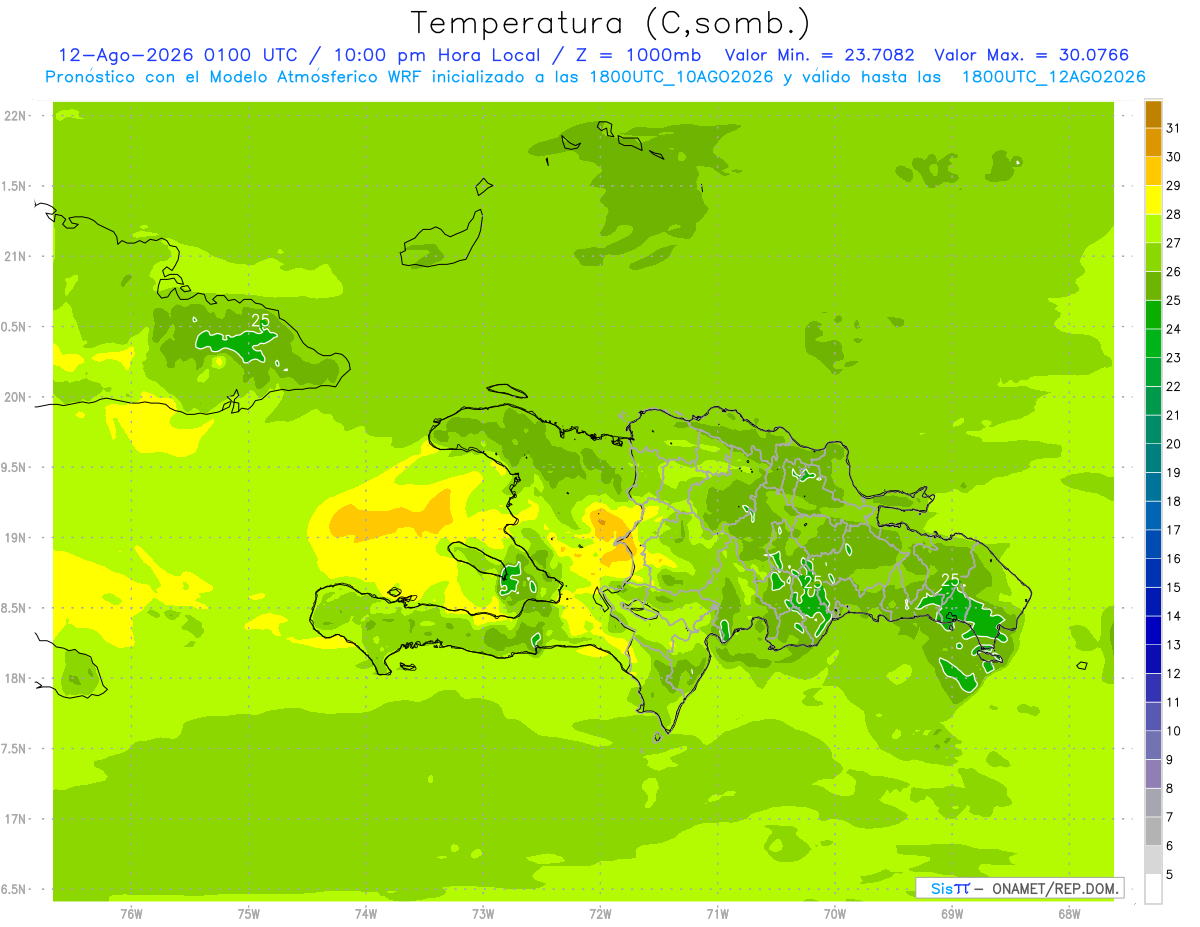Screen dimensions: 1200x927
Task: Click the yellow legend swatch between 28 and 29
Action: 1153,200
